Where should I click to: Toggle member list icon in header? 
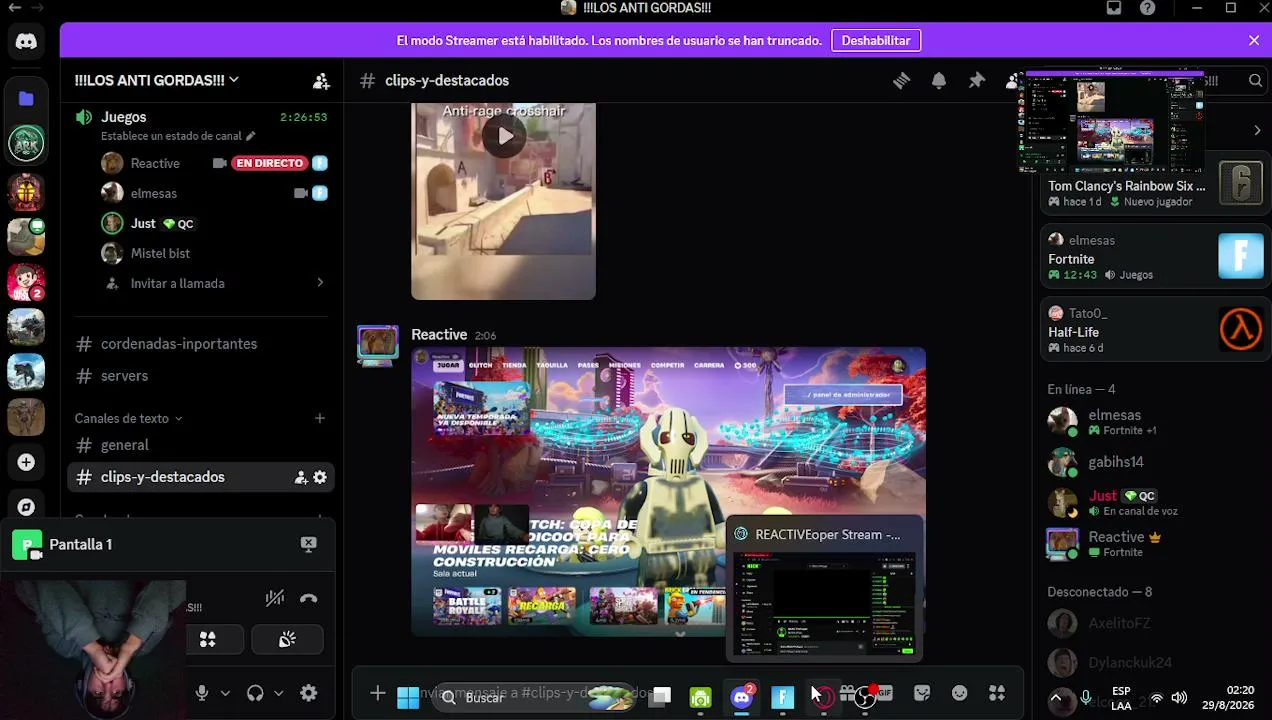(x=1014, y=81)
